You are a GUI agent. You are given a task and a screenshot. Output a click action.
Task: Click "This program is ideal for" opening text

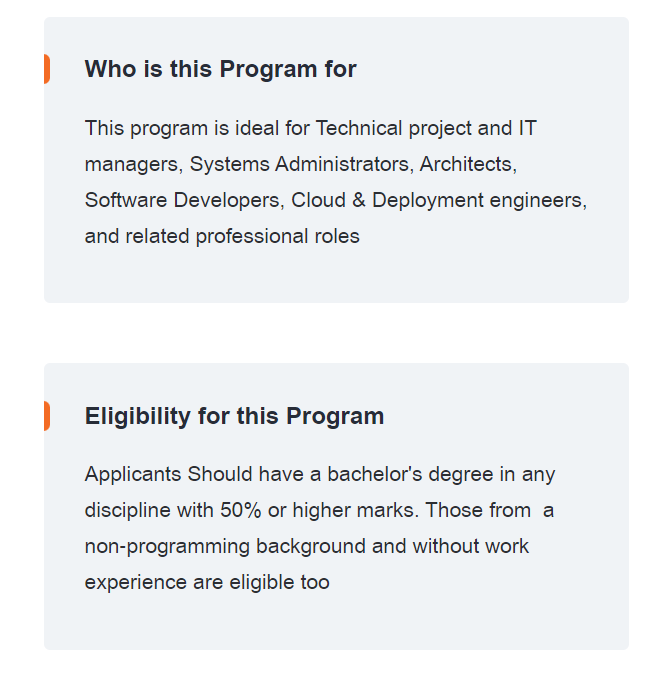click(197, 129)
